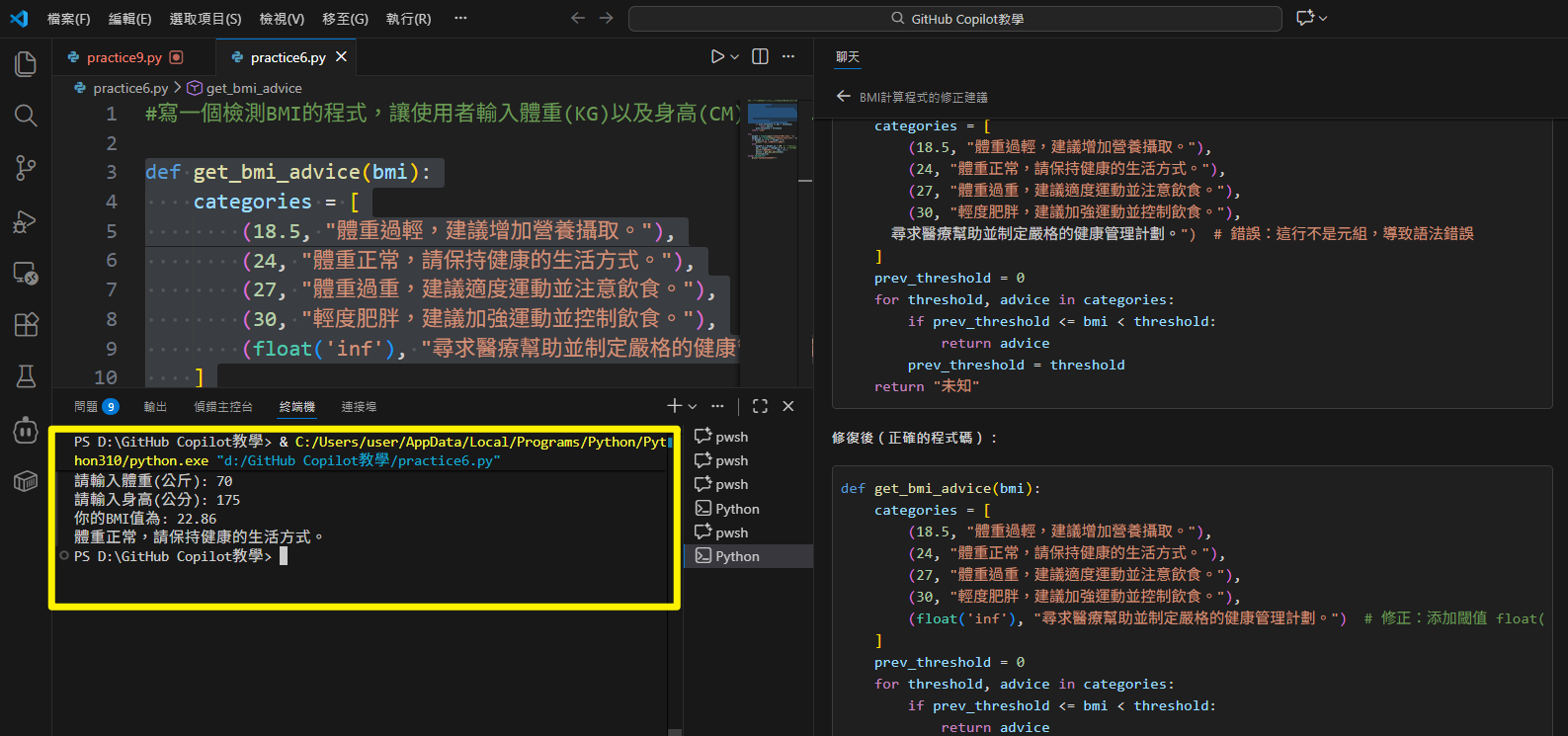
Task: Click the Run Python File play button
Action: (717, 57)
